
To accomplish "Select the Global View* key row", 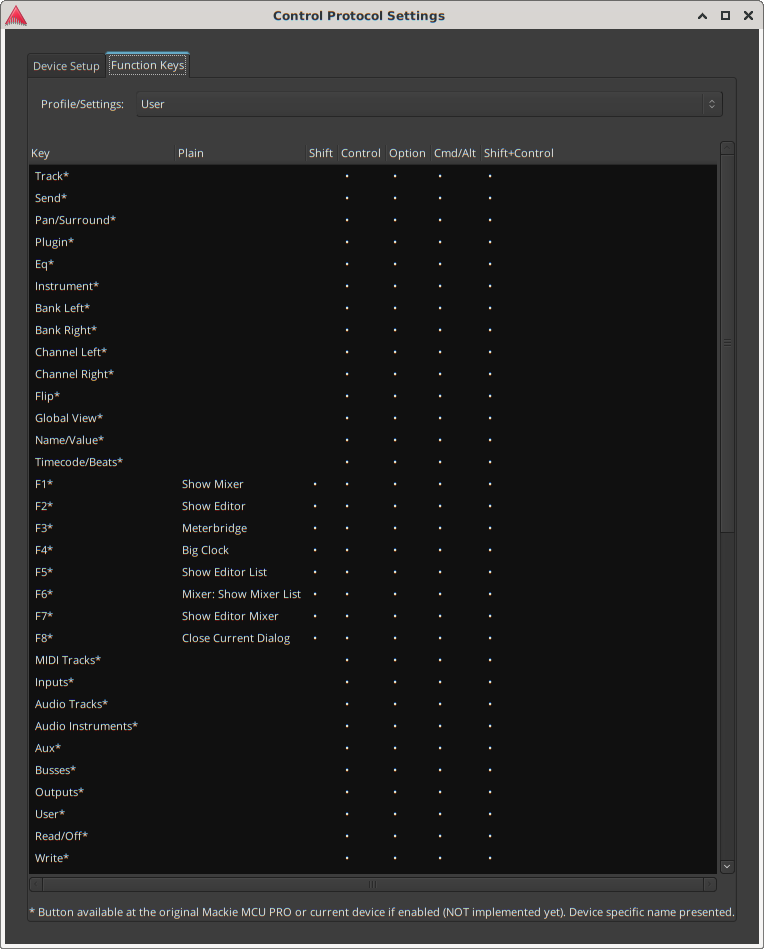I will click(69, 418).
